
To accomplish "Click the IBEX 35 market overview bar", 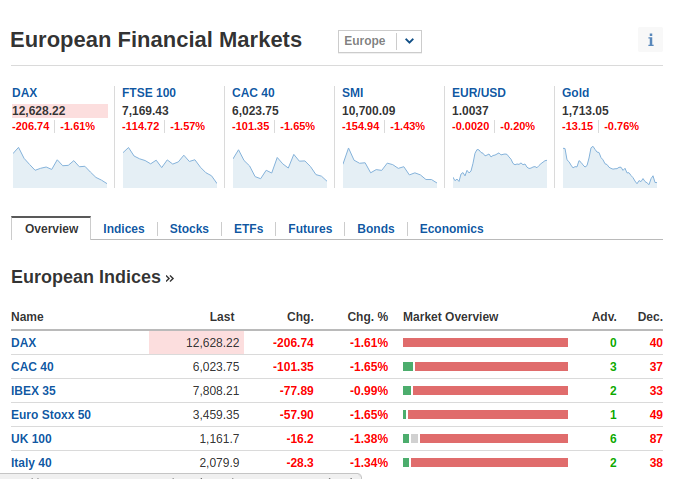I will point(485,391).
